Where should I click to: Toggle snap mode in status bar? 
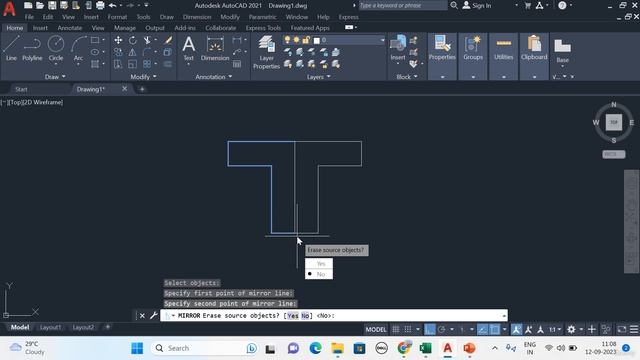tap(408, 329)
